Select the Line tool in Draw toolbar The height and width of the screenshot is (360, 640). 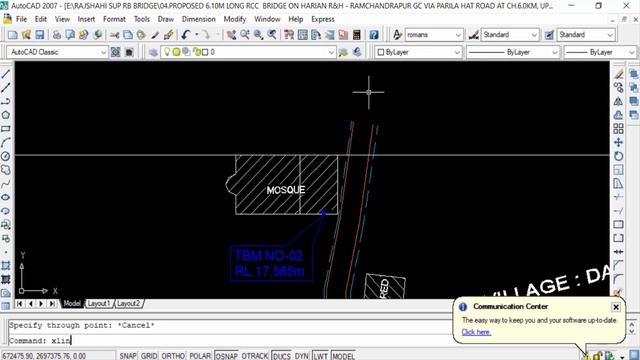(6, 74)
